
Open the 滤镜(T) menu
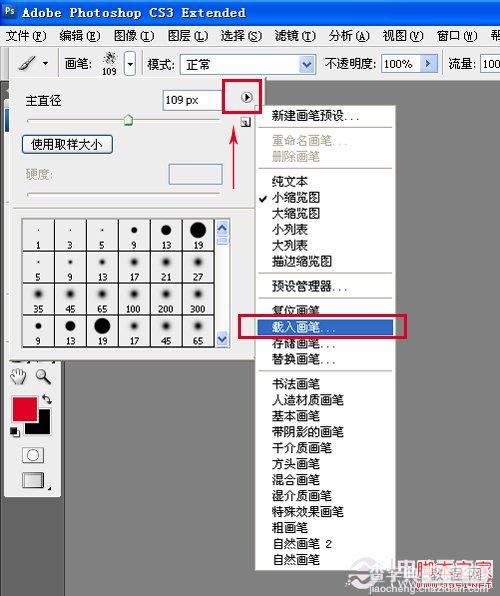coord(295,36)
